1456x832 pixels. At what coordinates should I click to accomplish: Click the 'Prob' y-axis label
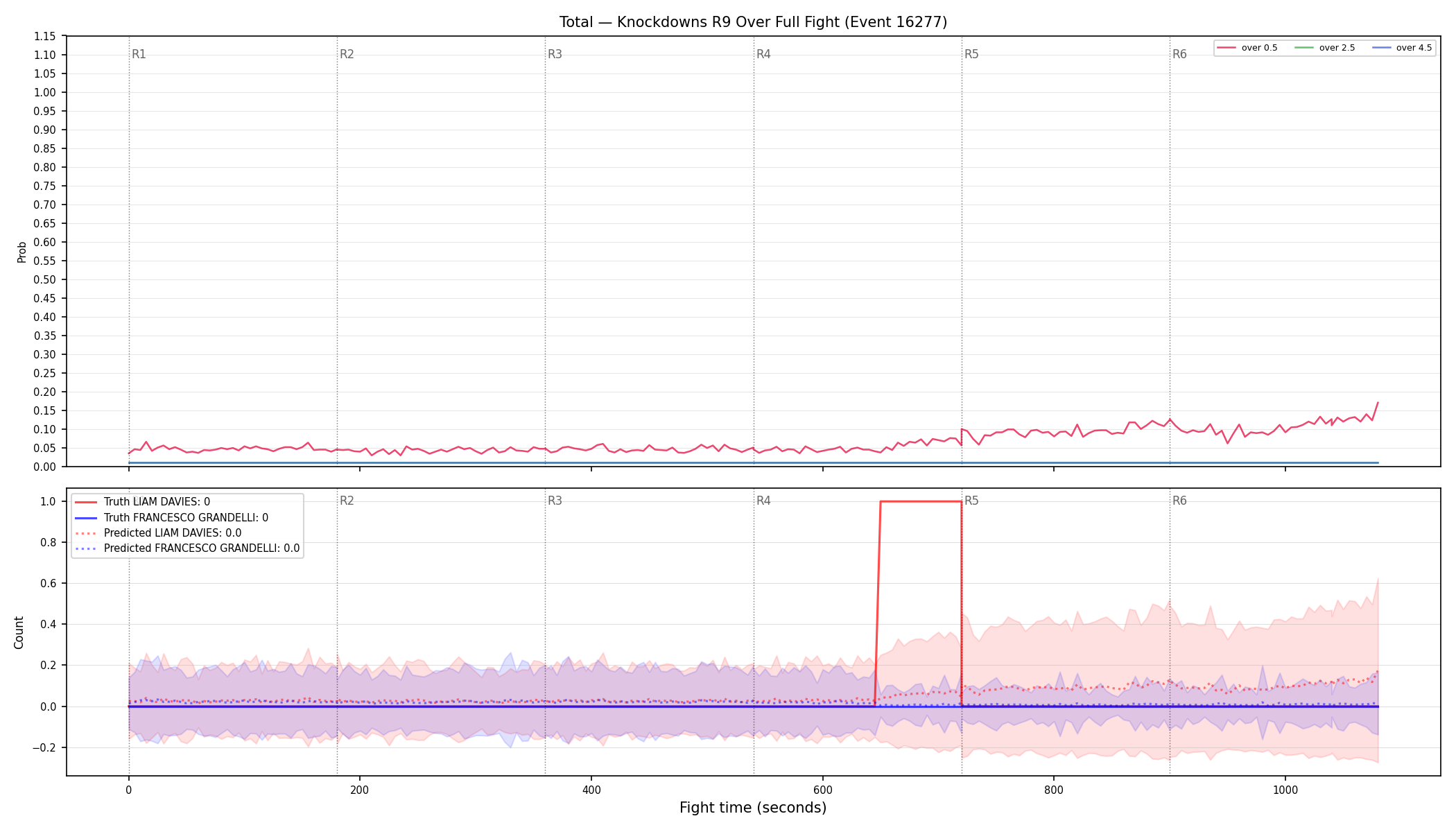pos(21,252)
